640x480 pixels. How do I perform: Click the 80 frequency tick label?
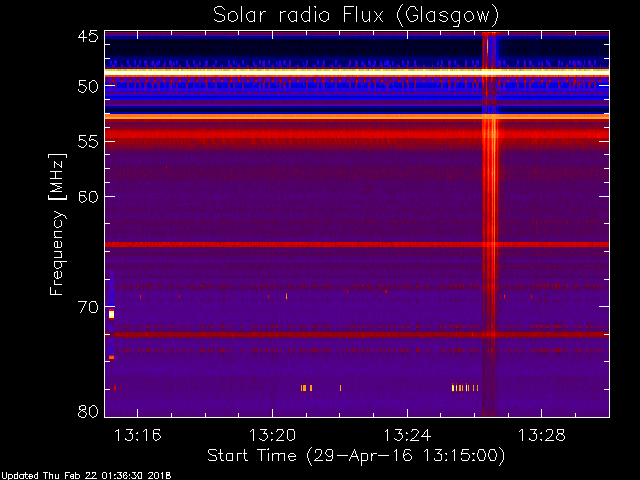click(88, 411)
